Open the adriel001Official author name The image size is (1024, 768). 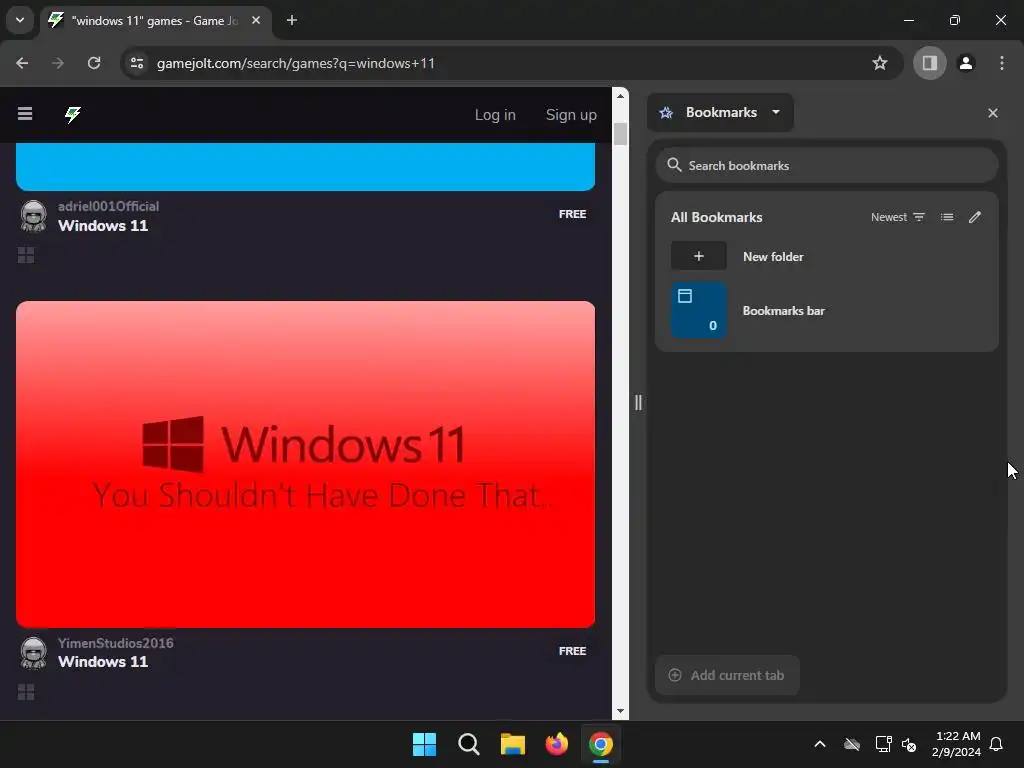coord(108,206)
